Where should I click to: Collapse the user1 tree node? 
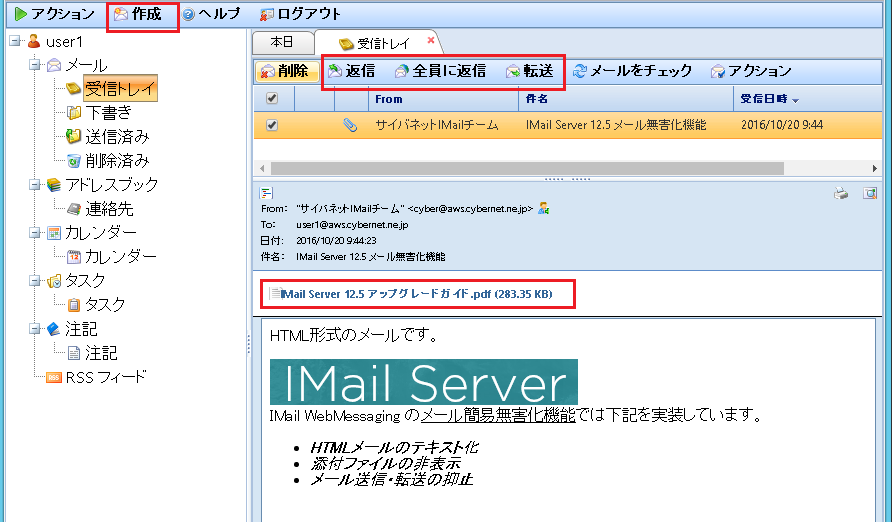point(15,41)
